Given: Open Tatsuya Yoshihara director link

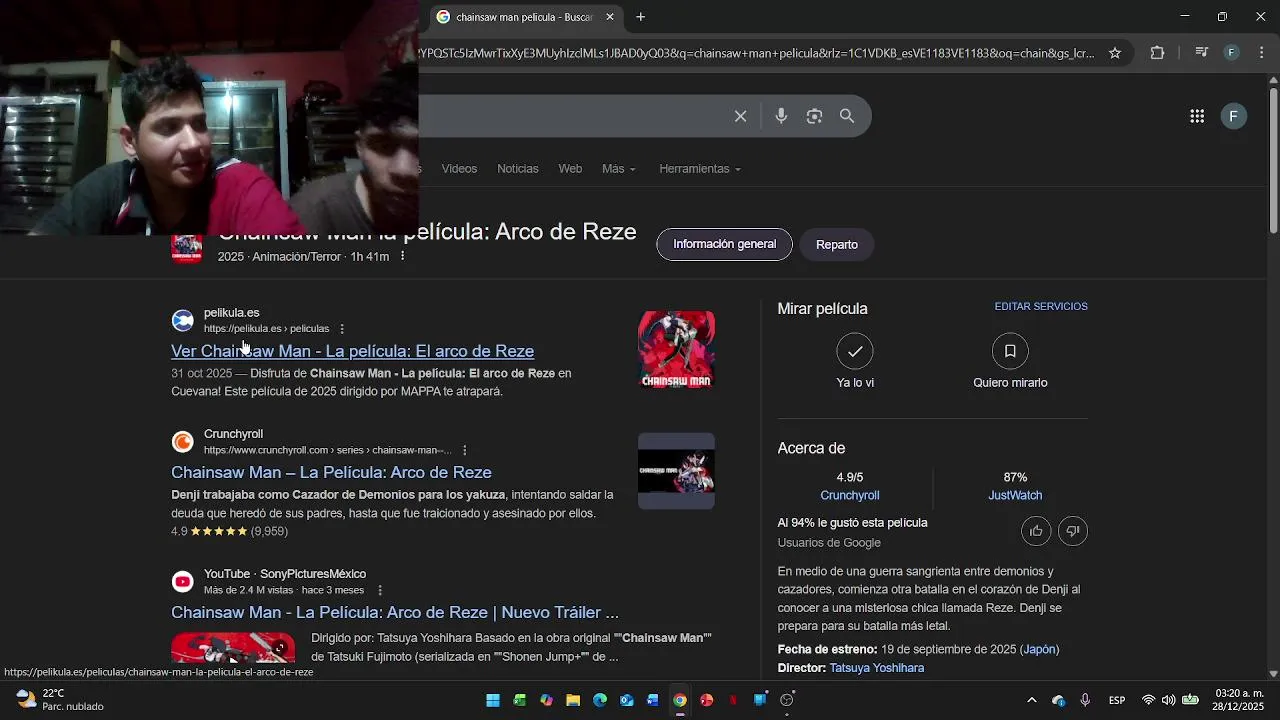Looking at the screenshot, I should (877, 668).
